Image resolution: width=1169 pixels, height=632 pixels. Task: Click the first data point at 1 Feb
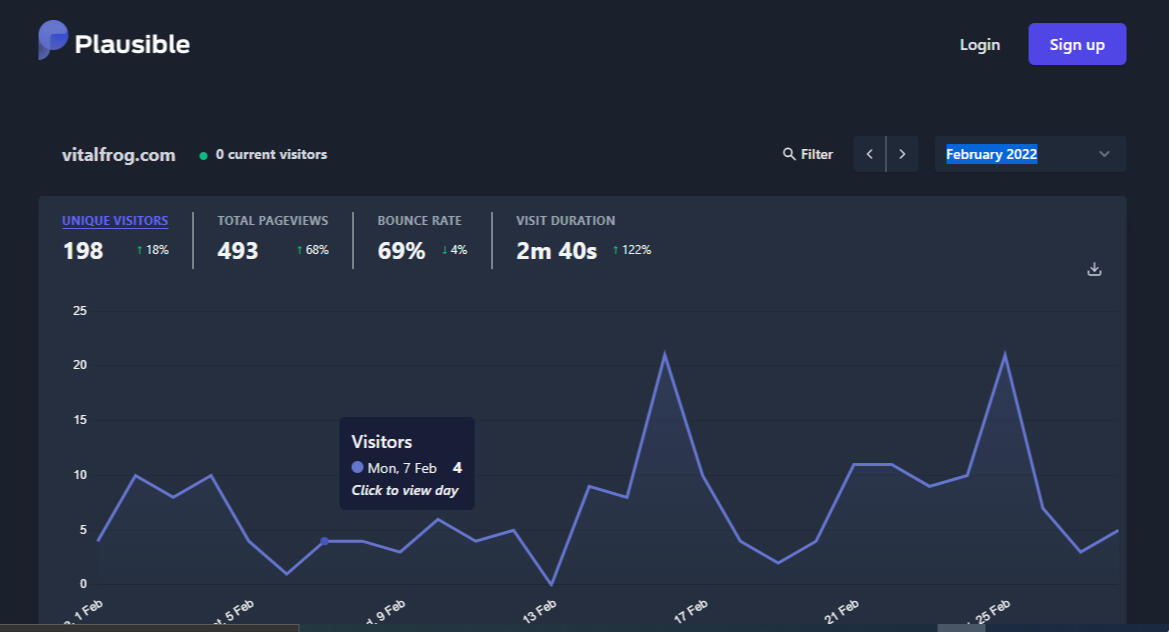[98, 541]
